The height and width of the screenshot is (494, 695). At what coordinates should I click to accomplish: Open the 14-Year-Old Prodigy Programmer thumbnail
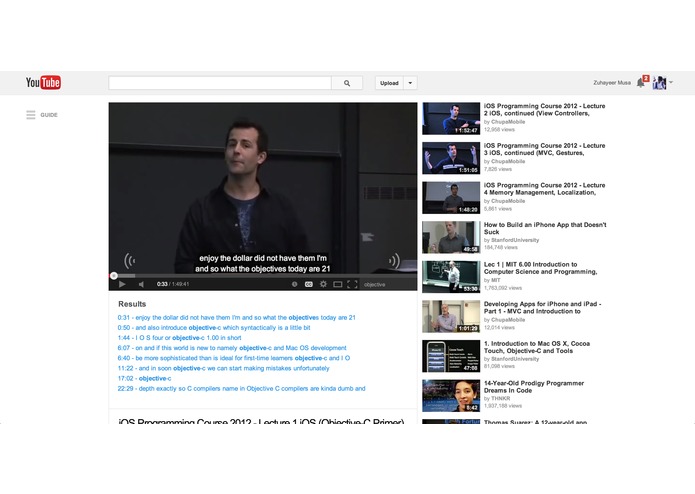[451, 396]
